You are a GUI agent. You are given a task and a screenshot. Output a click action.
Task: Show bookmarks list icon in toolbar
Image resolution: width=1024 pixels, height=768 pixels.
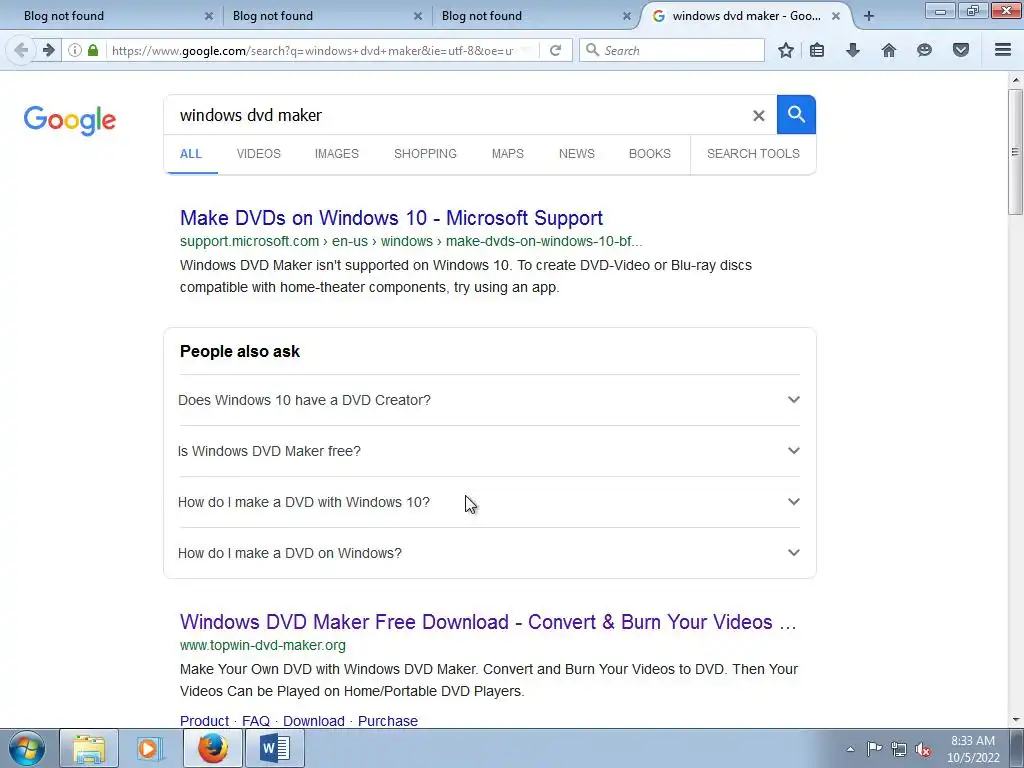click(817, 50)
